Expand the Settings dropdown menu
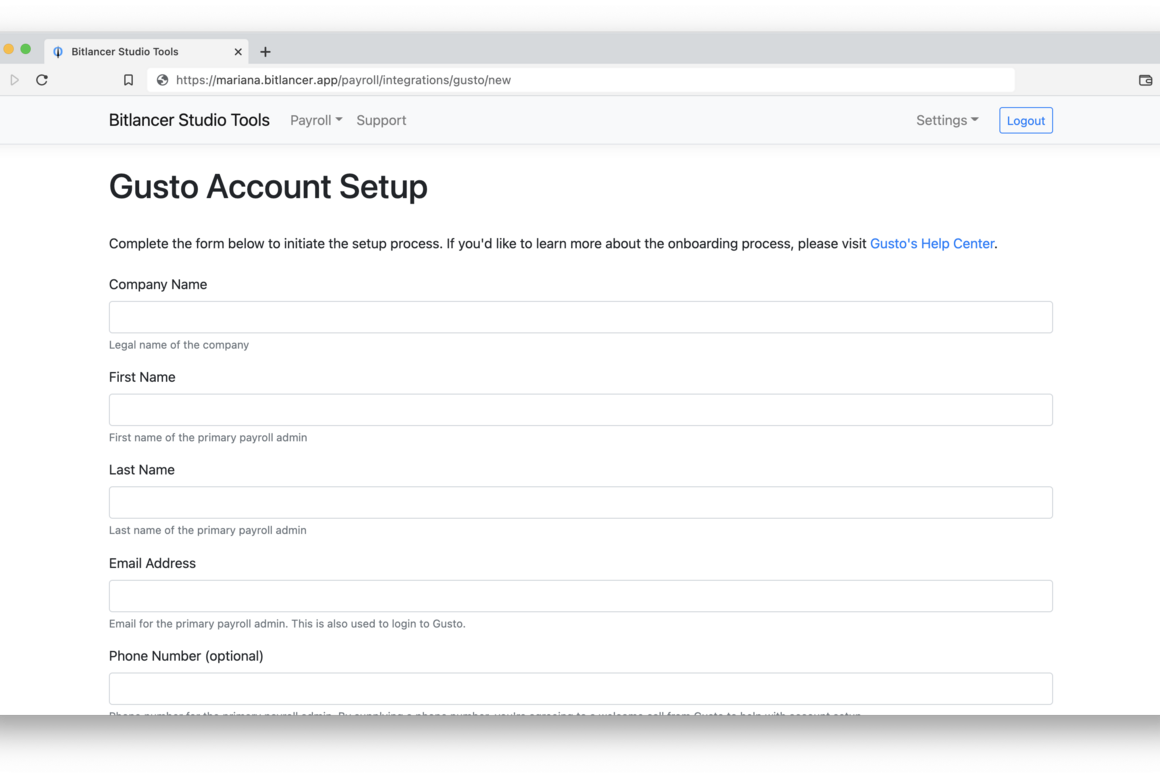 (x=947, y=121)
